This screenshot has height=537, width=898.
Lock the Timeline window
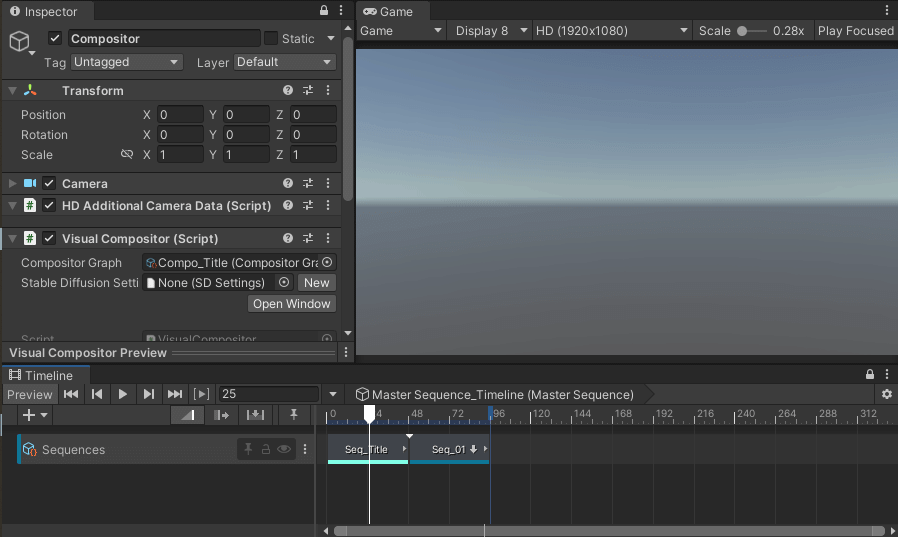tap(869, 374)
